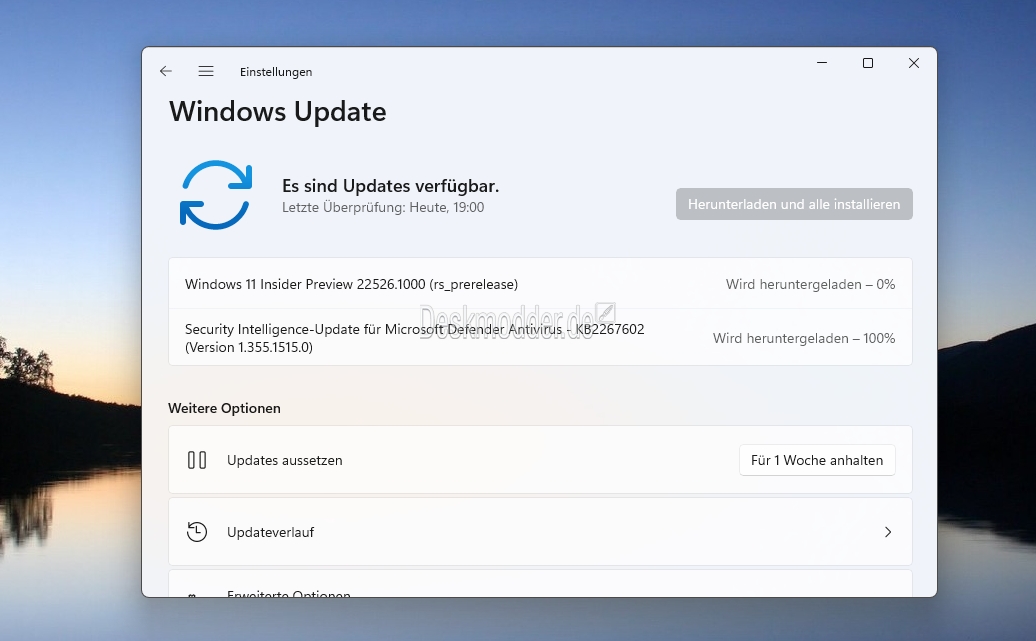Viewport: 1036px width, 641px height.
Task: Minimize the Einstellungen window
Action: pyautogui.click(x=822, y=63)
